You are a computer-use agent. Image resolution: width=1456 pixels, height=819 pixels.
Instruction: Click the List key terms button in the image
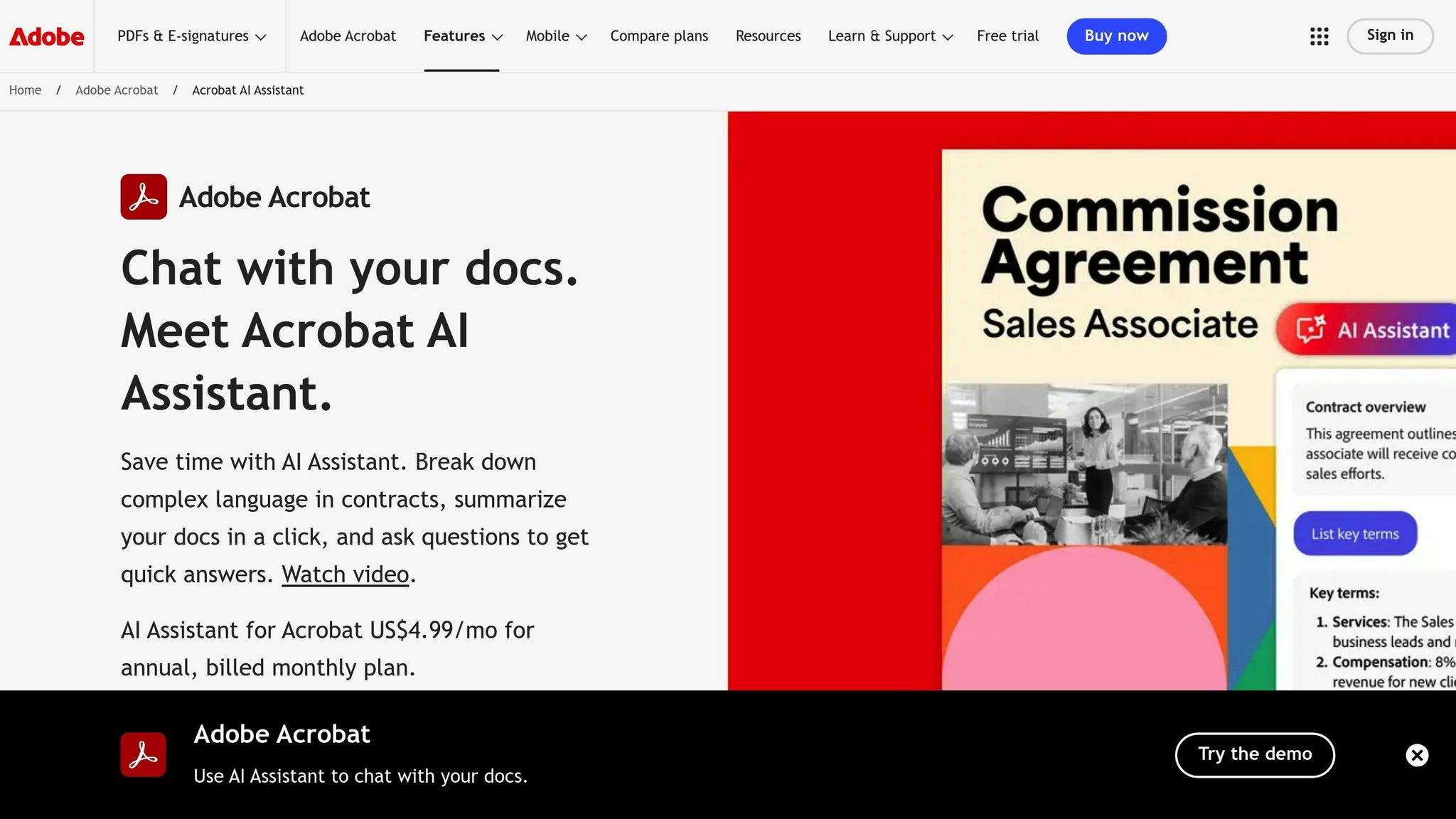point(1355,534)
